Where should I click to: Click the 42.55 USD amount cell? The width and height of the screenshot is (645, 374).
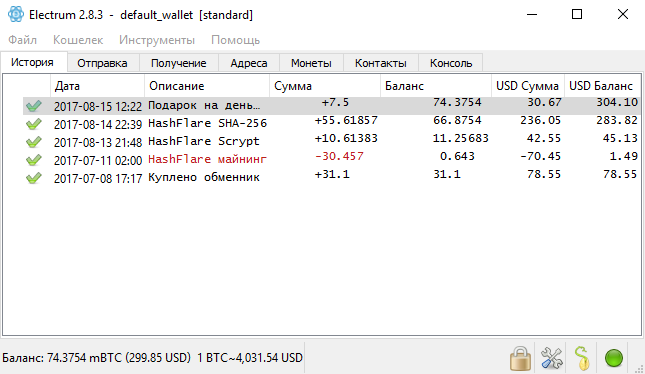[544, 138]
